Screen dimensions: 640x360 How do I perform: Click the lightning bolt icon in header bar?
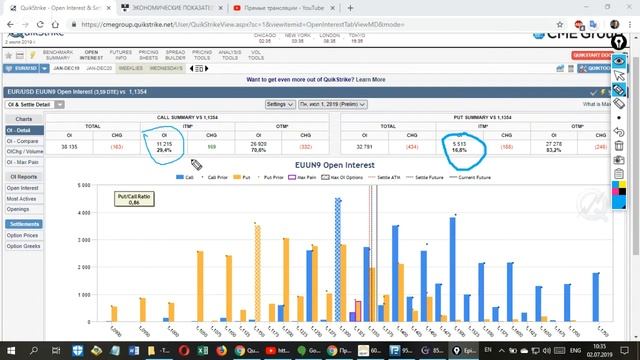(602, 92)
